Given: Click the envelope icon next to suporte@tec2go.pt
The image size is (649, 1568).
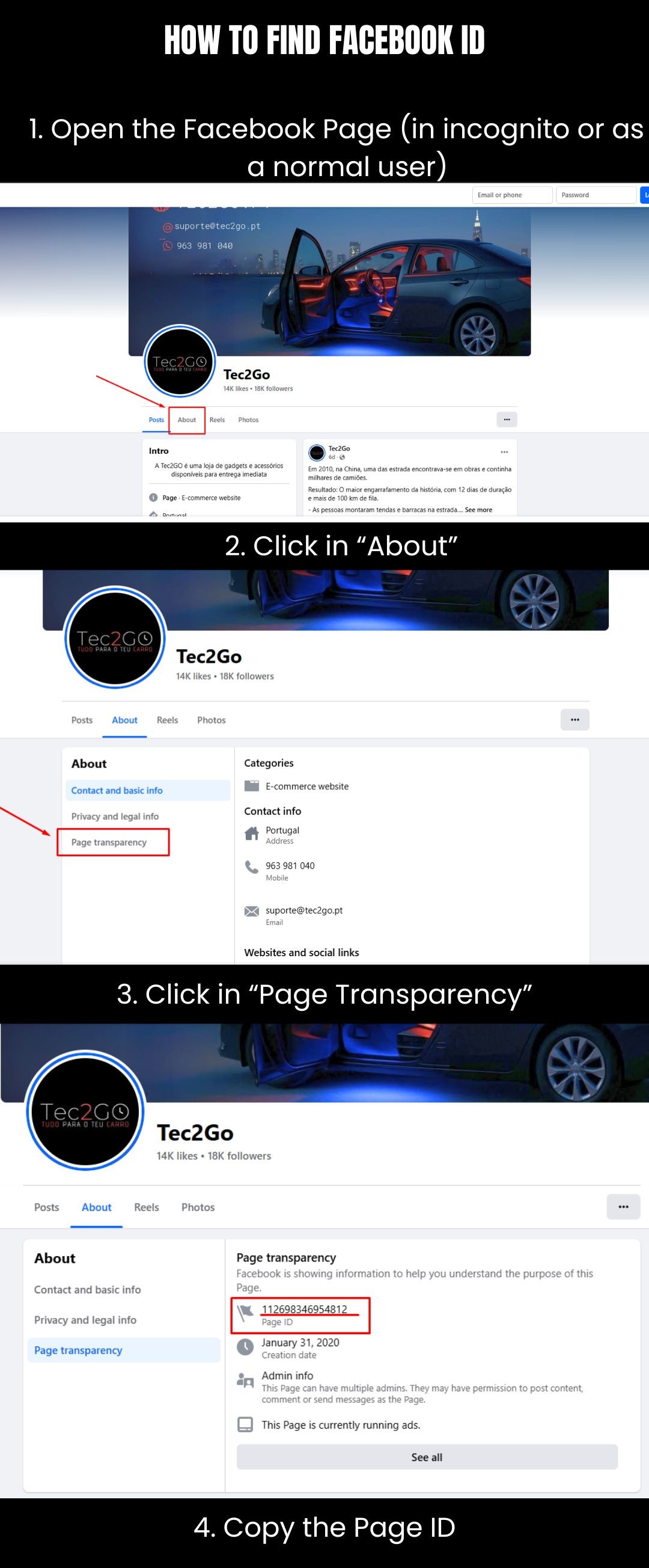Looking at the screenshot, I should pyautogui.click(x=251, y=911).
